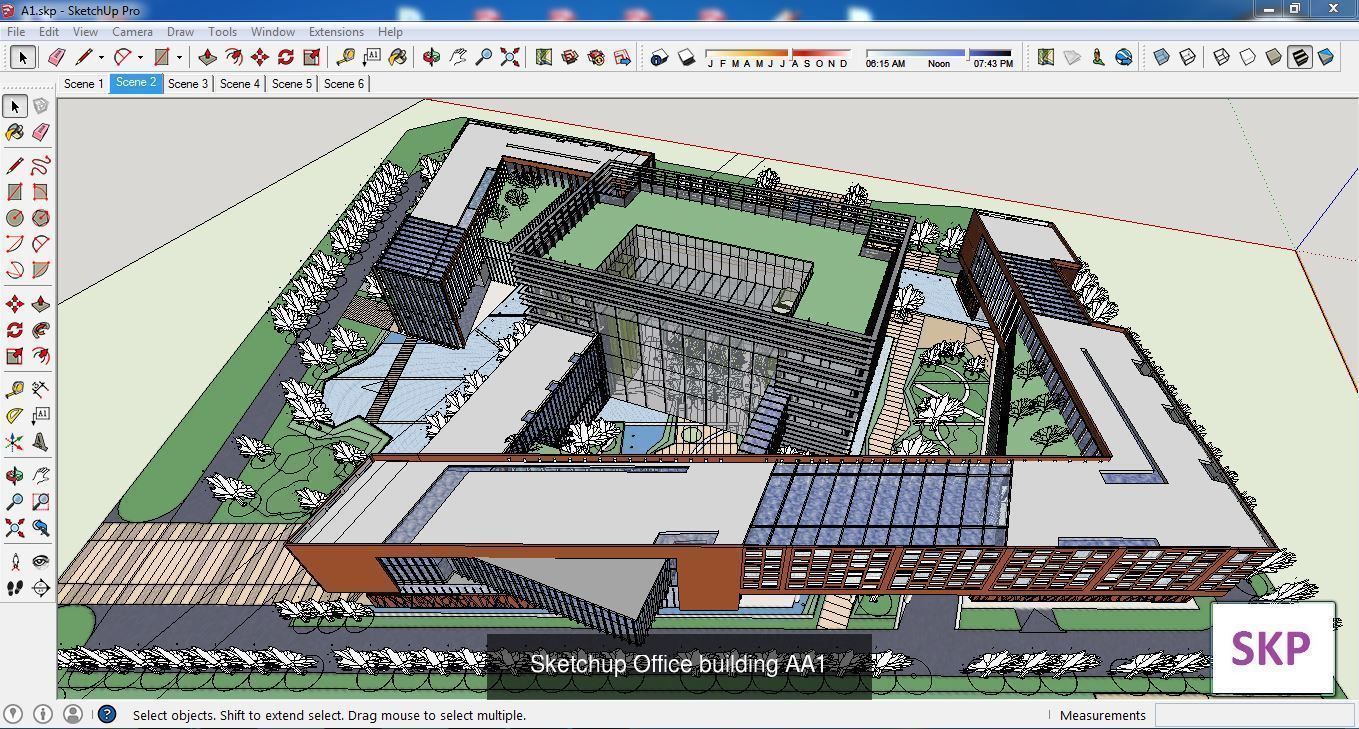Image resolution: width=1359 pixels, height=729 pixels.
Task: Select Orbit tool in top toolbar
Action: coord(432,57)
